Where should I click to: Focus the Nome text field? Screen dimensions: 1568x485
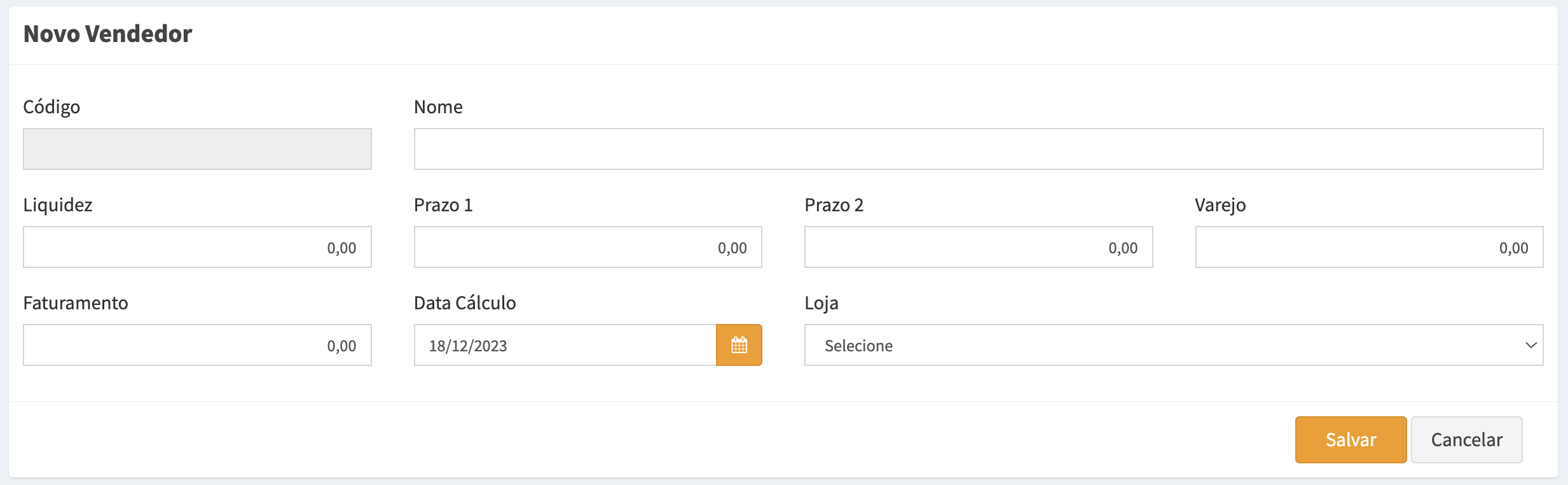pos(978,149)
